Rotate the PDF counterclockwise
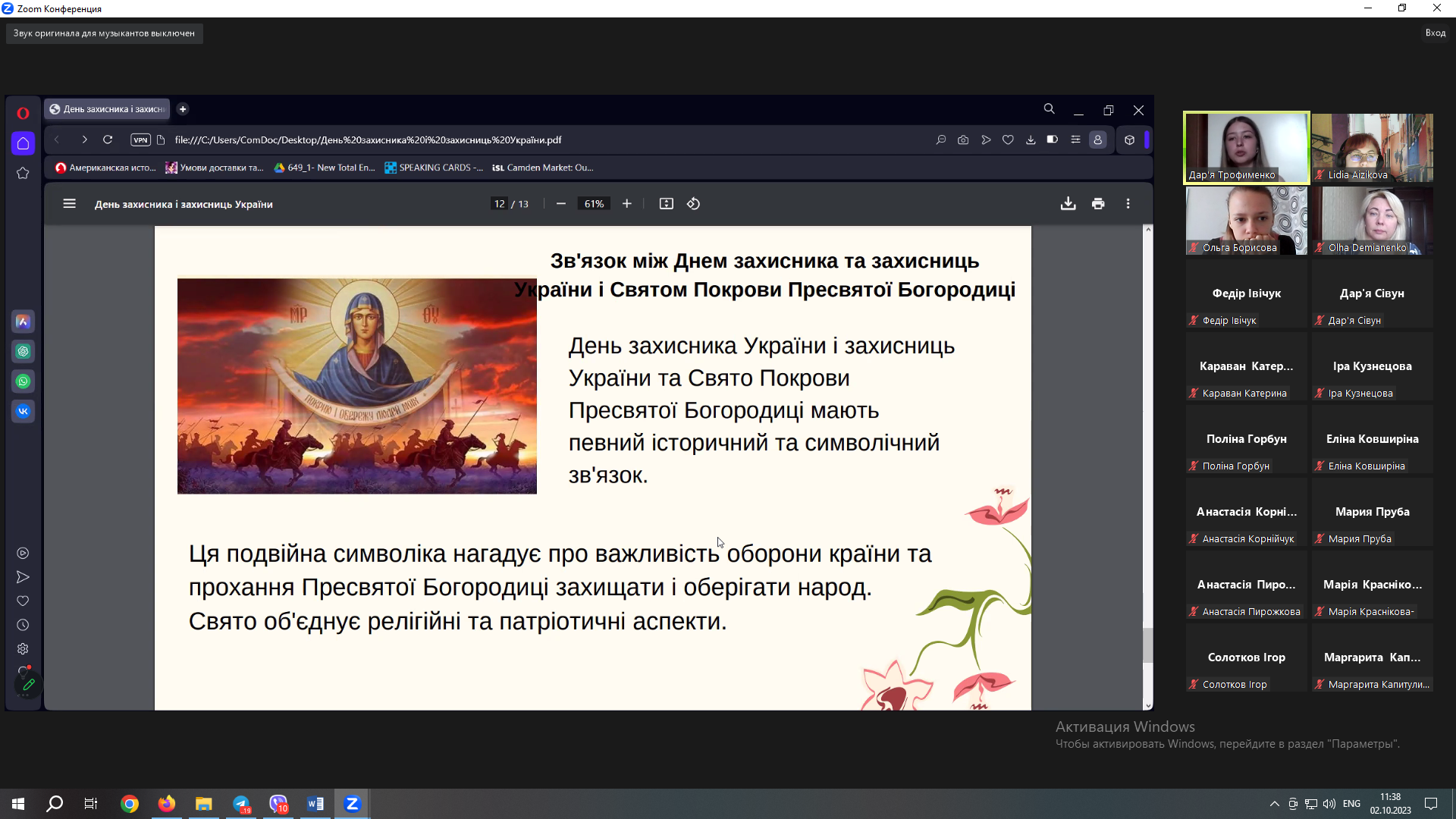The width and height of the screenshot is (1456, 819). [693, 204]
